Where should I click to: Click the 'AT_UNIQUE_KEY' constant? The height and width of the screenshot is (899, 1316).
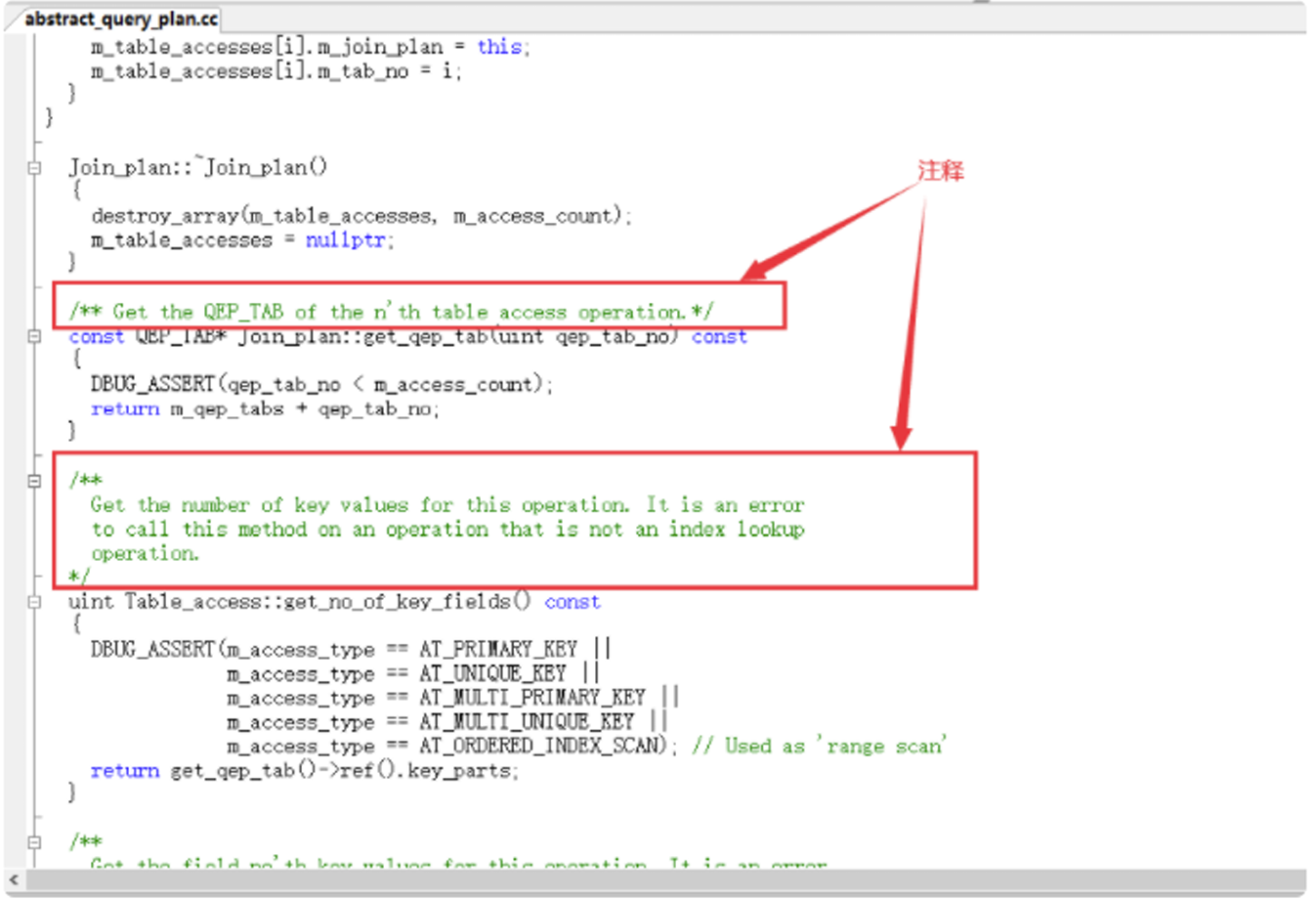[493, 674]
